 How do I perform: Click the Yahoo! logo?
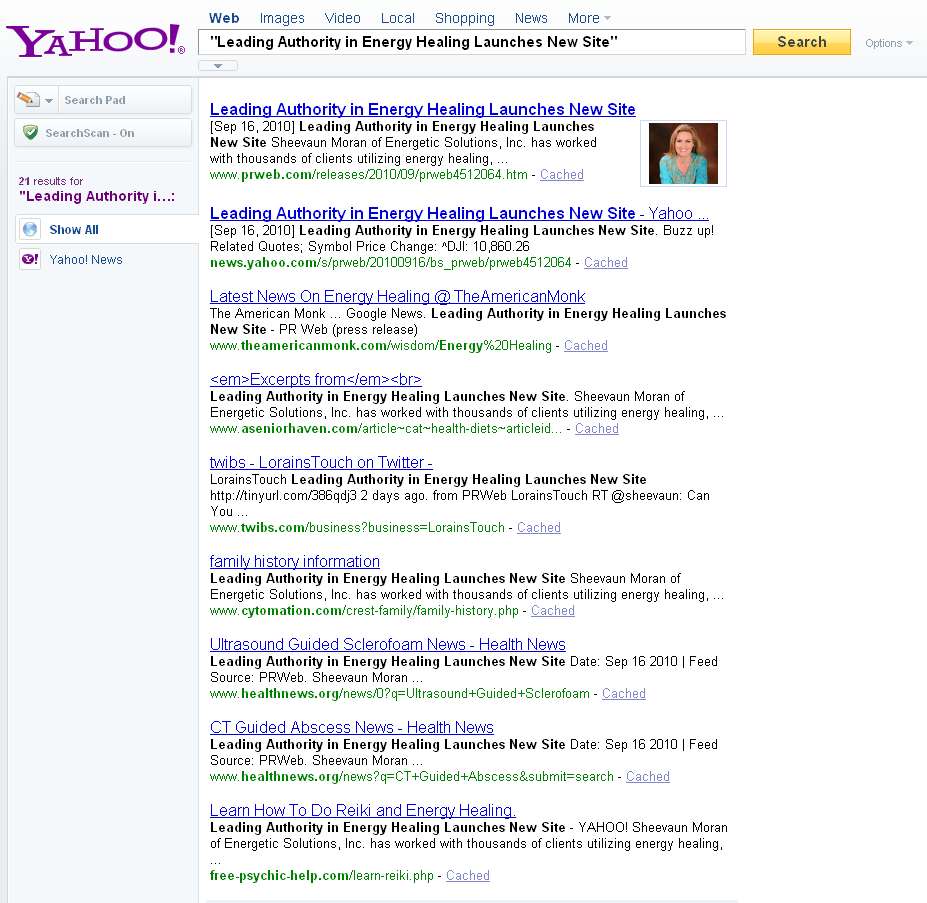96,40
